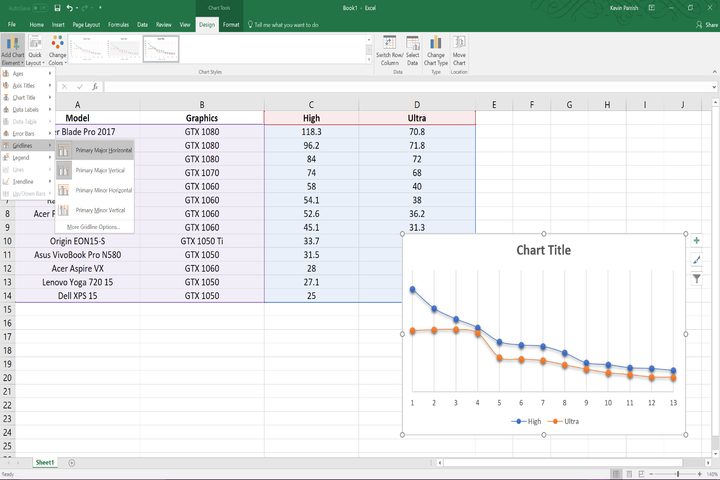Click the Move Chart icon
720x480 pixels.
pos(459,51)
